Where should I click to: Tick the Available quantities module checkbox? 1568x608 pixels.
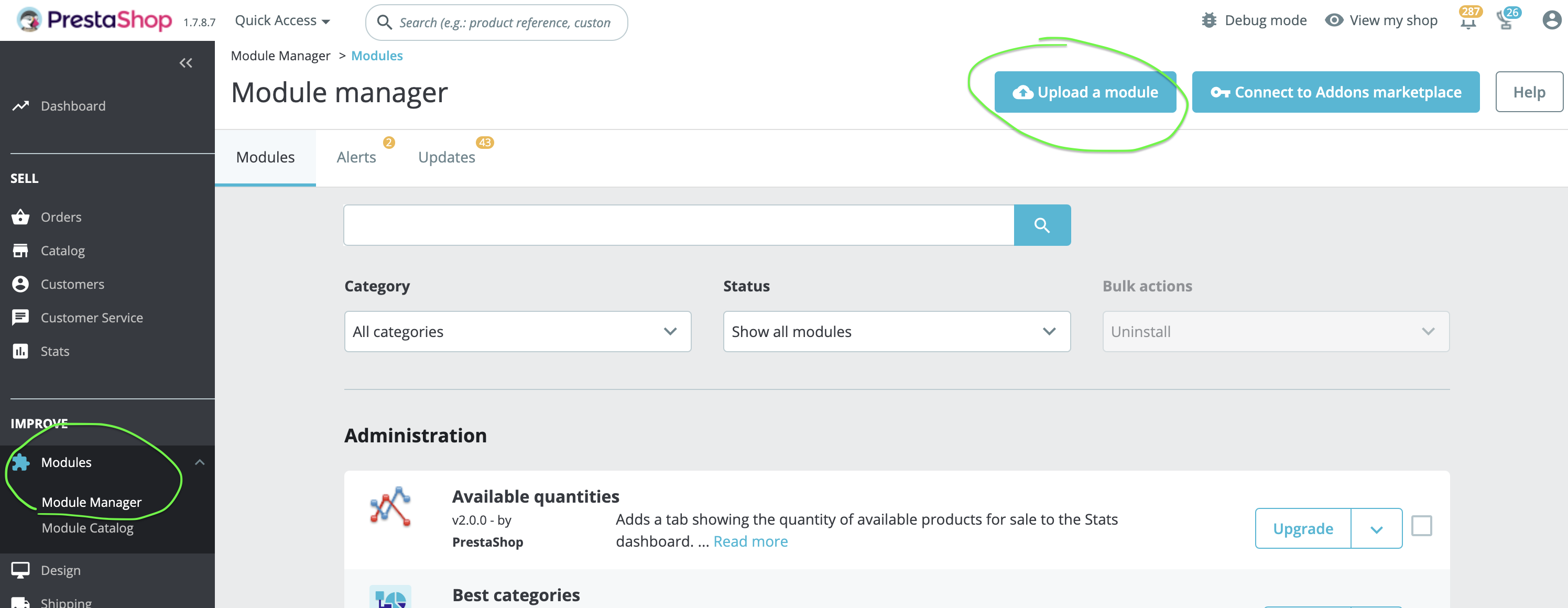point(1421,526)
